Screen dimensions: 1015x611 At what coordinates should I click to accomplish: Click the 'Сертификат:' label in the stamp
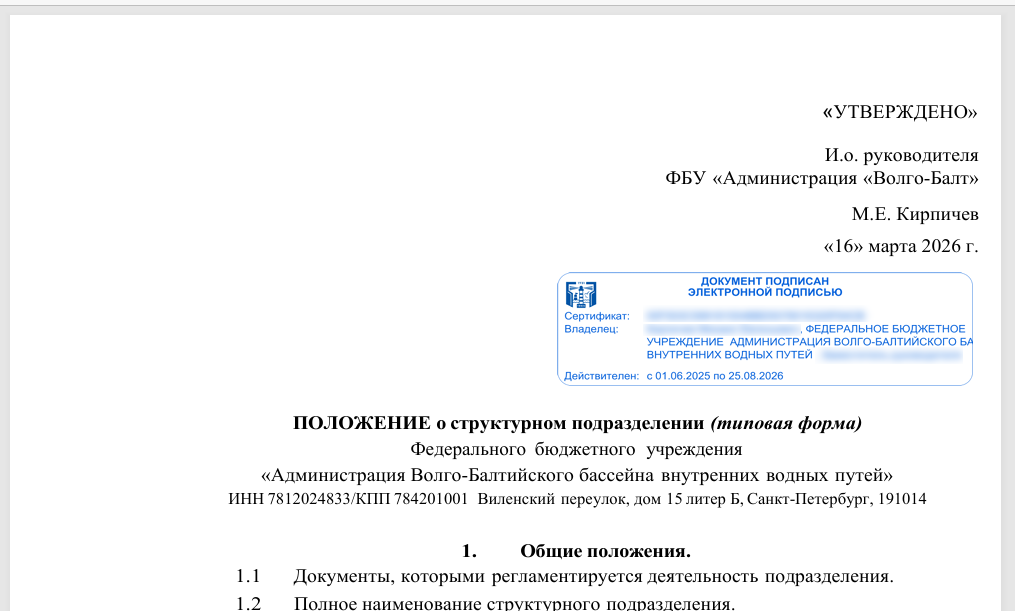tap(596, 316)
